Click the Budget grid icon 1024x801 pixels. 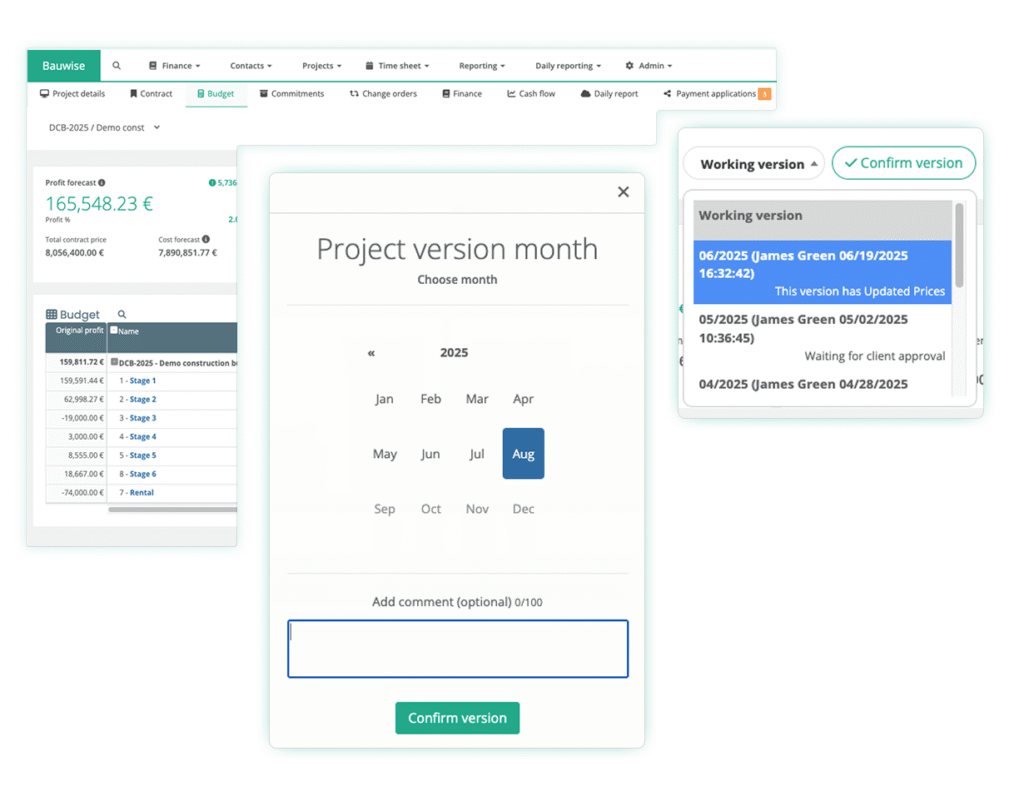(51, 314)
